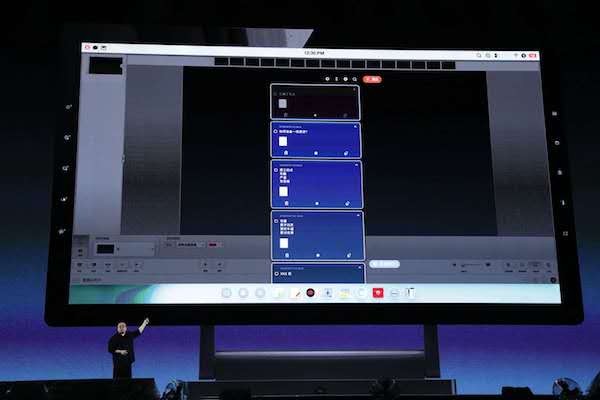Open the dark red round app in the dock
This screenshot has height=400, width=600.
click(311, 293)
